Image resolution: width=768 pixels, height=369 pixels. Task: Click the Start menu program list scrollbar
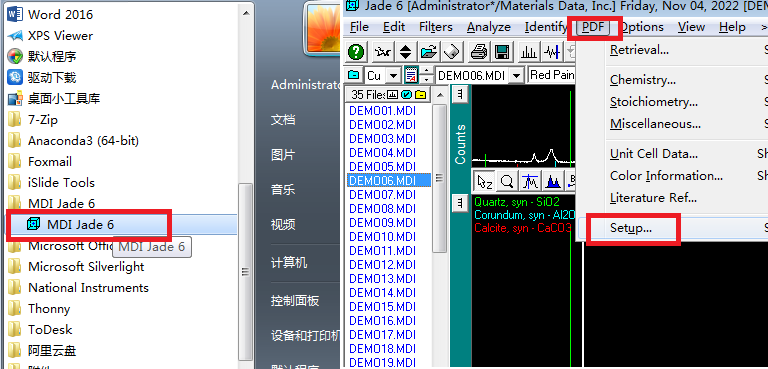[x=245, y=271]
